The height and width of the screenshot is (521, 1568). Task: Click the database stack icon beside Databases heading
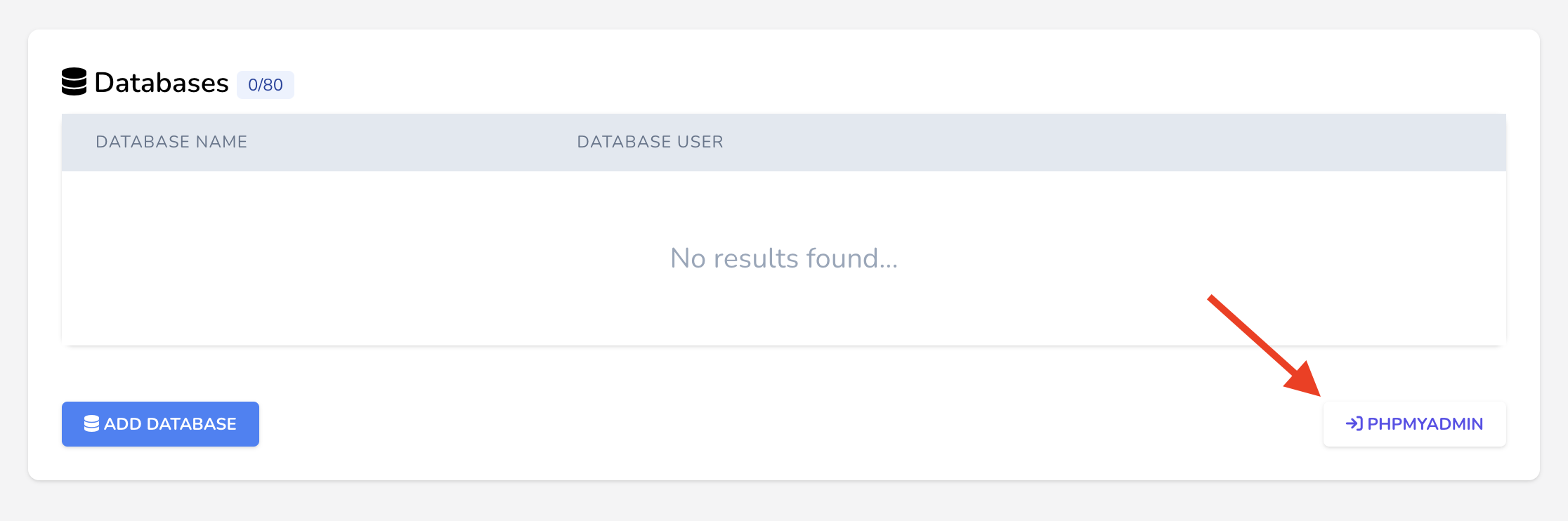tap(74, 82)
